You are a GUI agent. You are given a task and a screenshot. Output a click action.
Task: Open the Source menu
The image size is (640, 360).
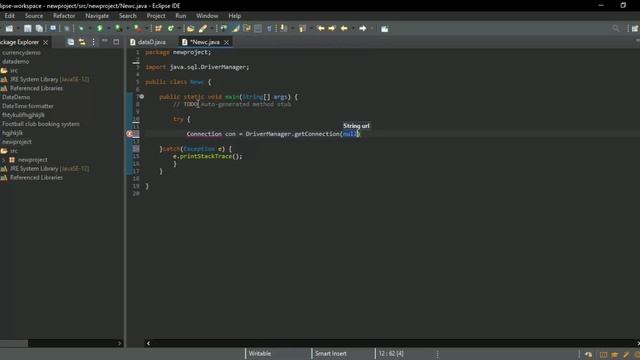coord(34,16)
